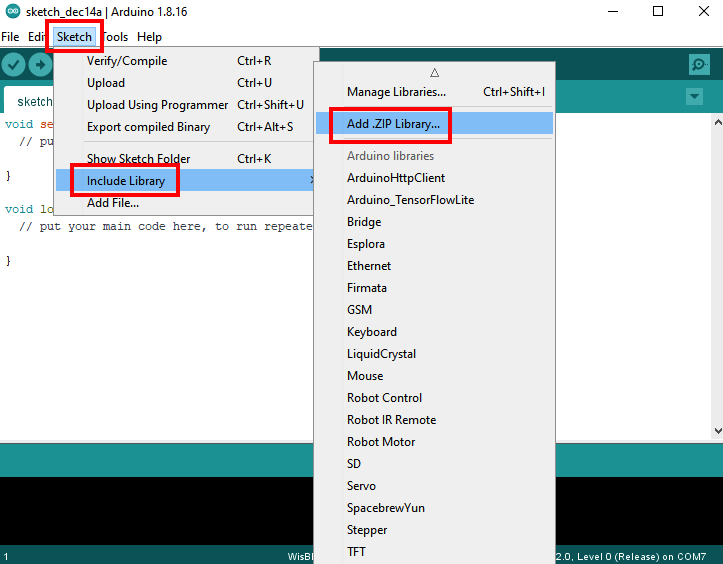Choose Upload from the Sketch menu

[x=184, y=83]
